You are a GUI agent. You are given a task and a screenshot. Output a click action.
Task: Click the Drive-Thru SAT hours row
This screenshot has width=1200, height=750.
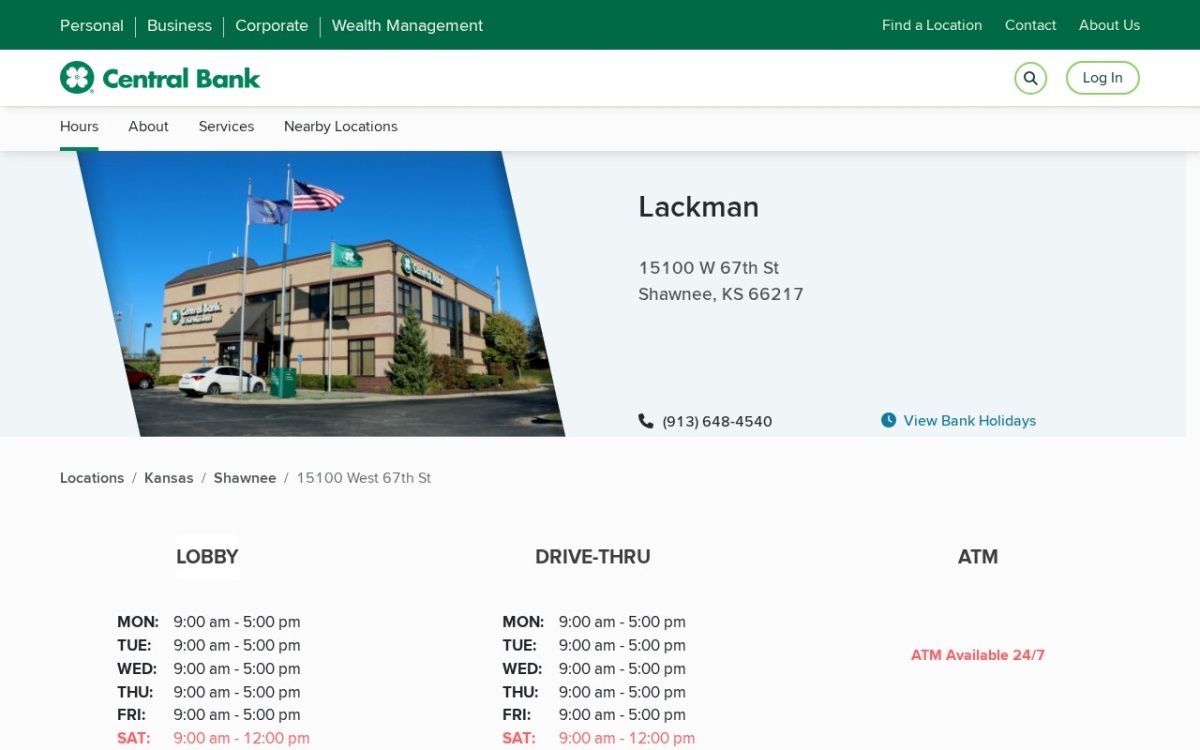[598, 738]
